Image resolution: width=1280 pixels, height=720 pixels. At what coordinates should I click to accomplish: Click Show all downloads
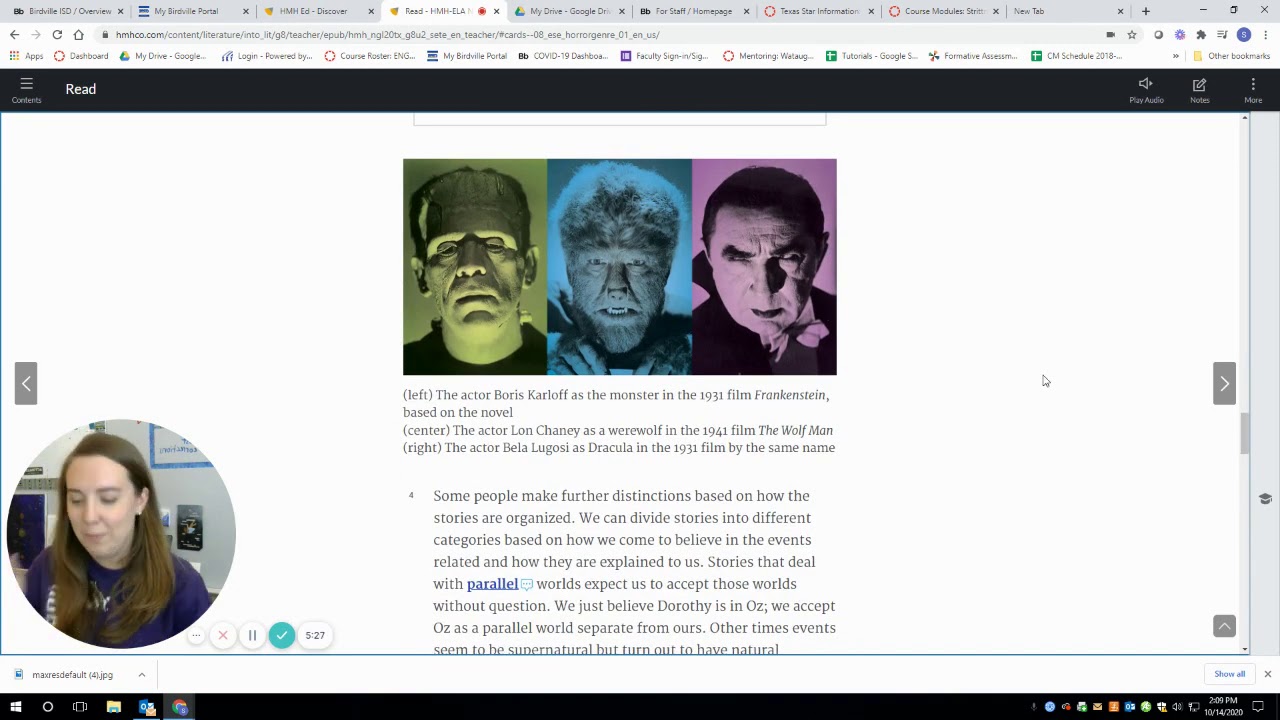1230,674
